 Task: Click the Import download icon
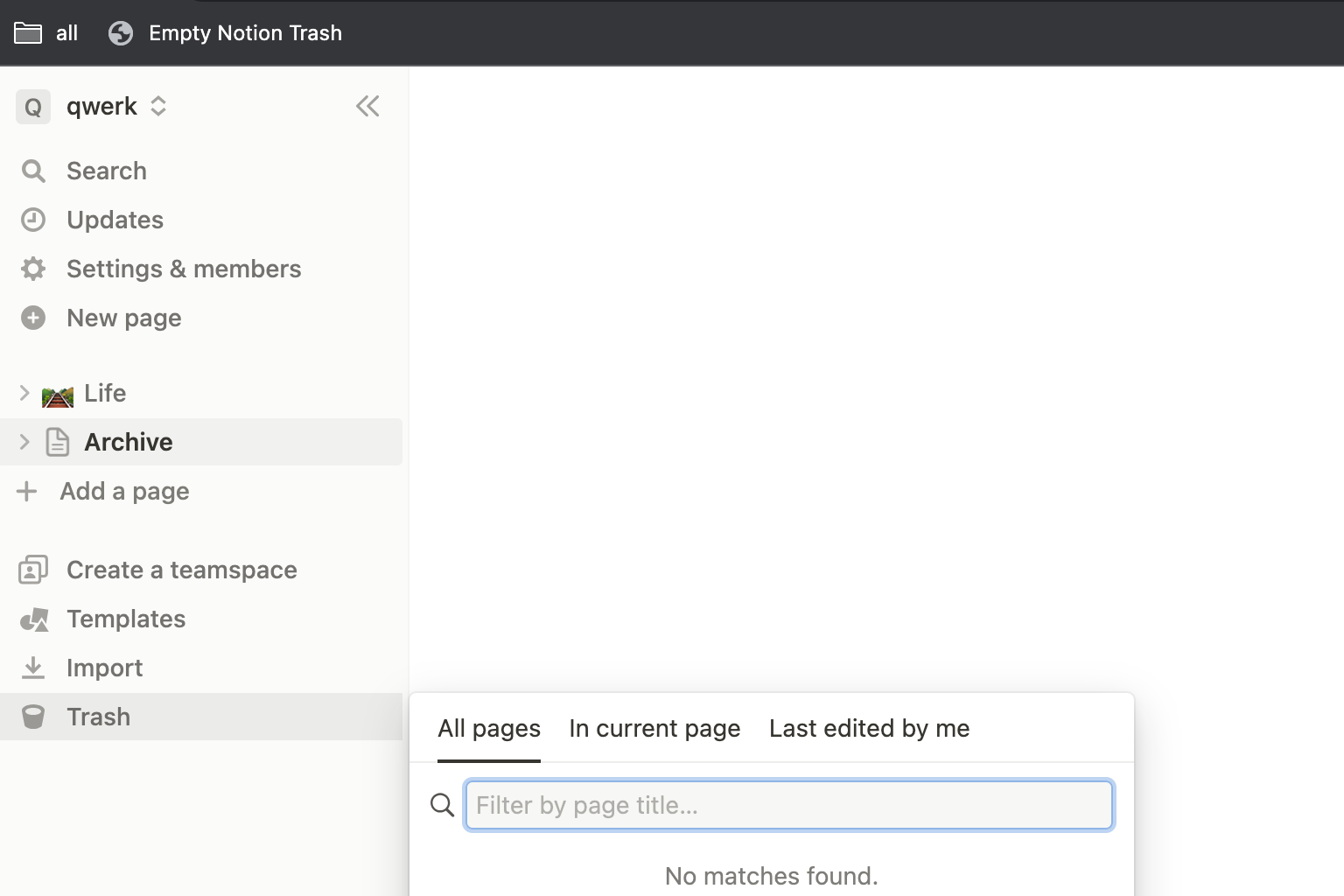pyautogui.click(x=33, y=668)
